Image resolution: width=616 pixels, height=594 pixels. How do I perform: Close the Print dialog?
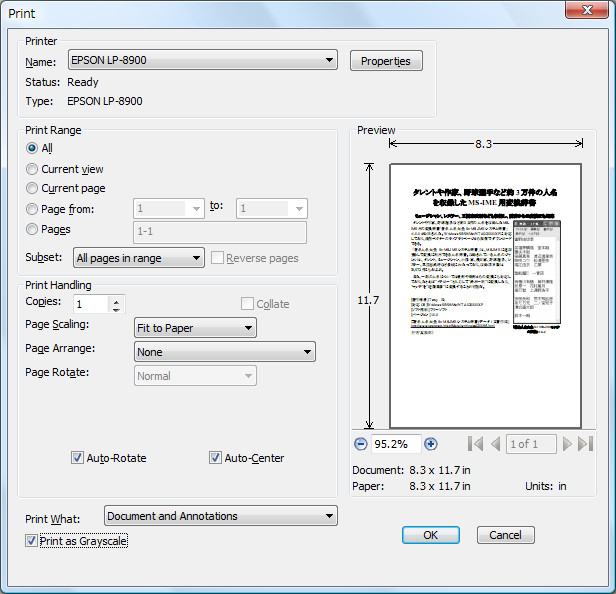[x=587, y=10]
